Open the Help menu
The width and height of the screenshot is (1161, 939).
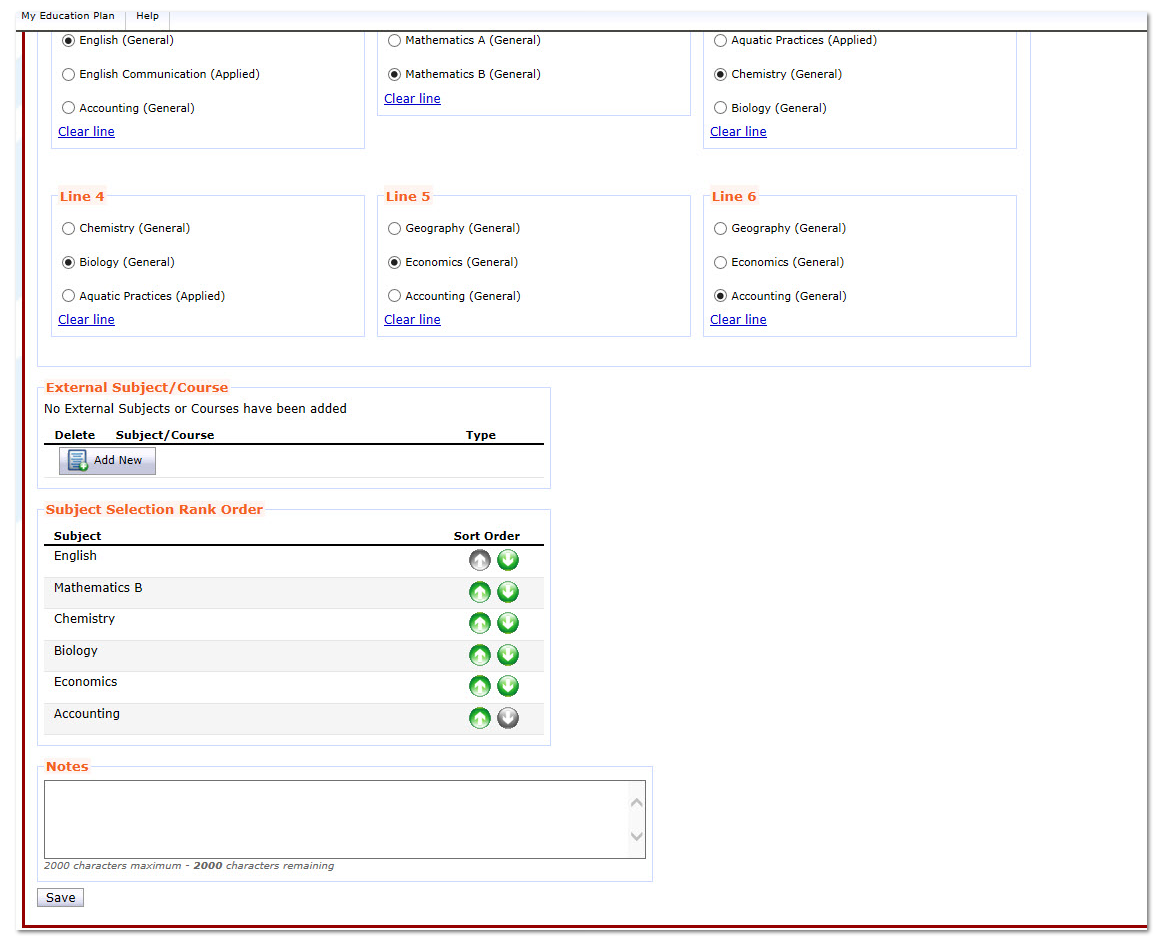[x=147, y=16]
